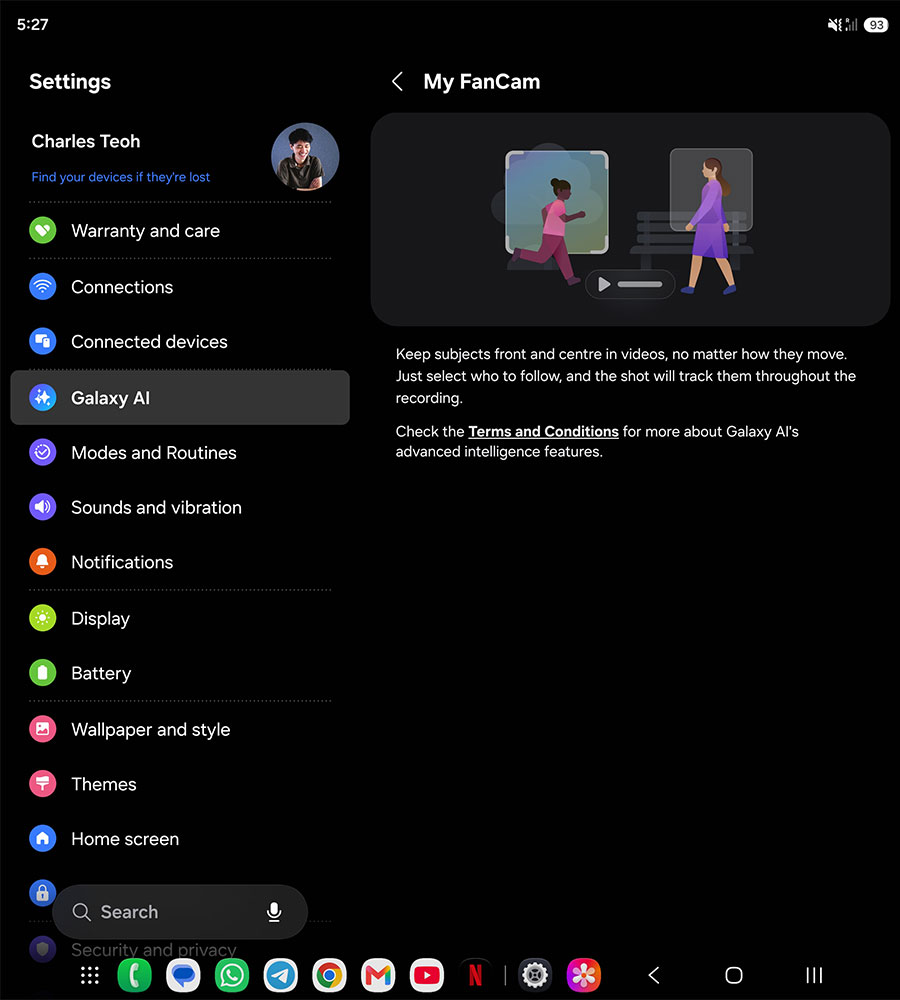Screen dimensions: 900x1000
Task: Select the Galaxy AI sparkle icon
Action: pos(43,397)
